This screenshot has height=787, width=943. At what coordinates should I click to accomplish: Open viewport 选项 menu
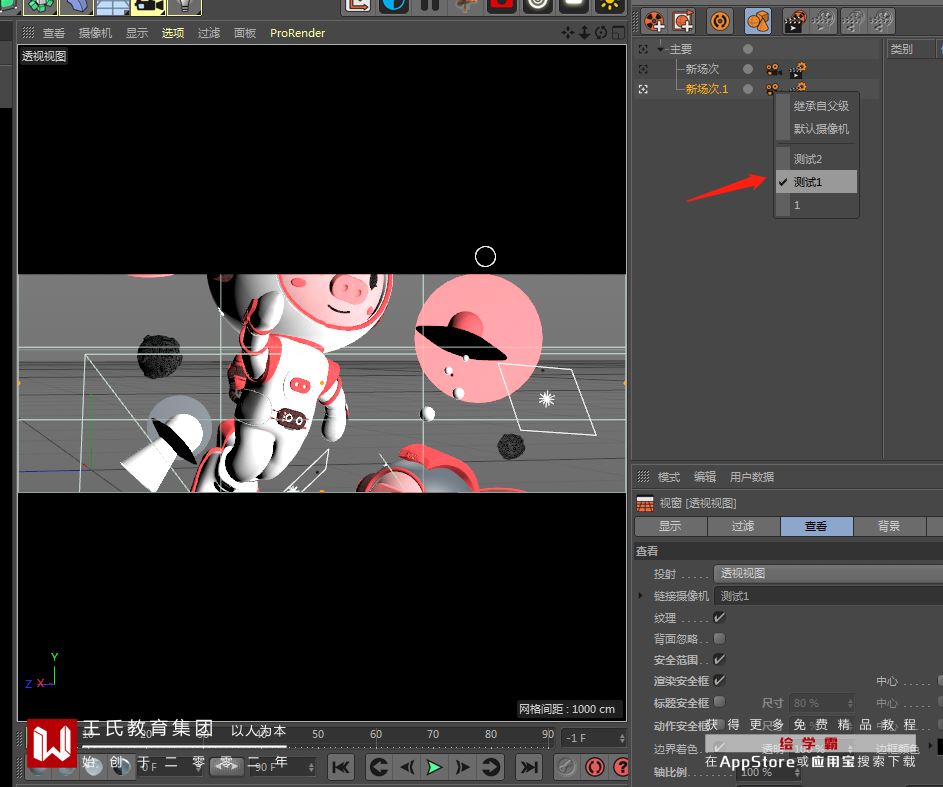173,33
